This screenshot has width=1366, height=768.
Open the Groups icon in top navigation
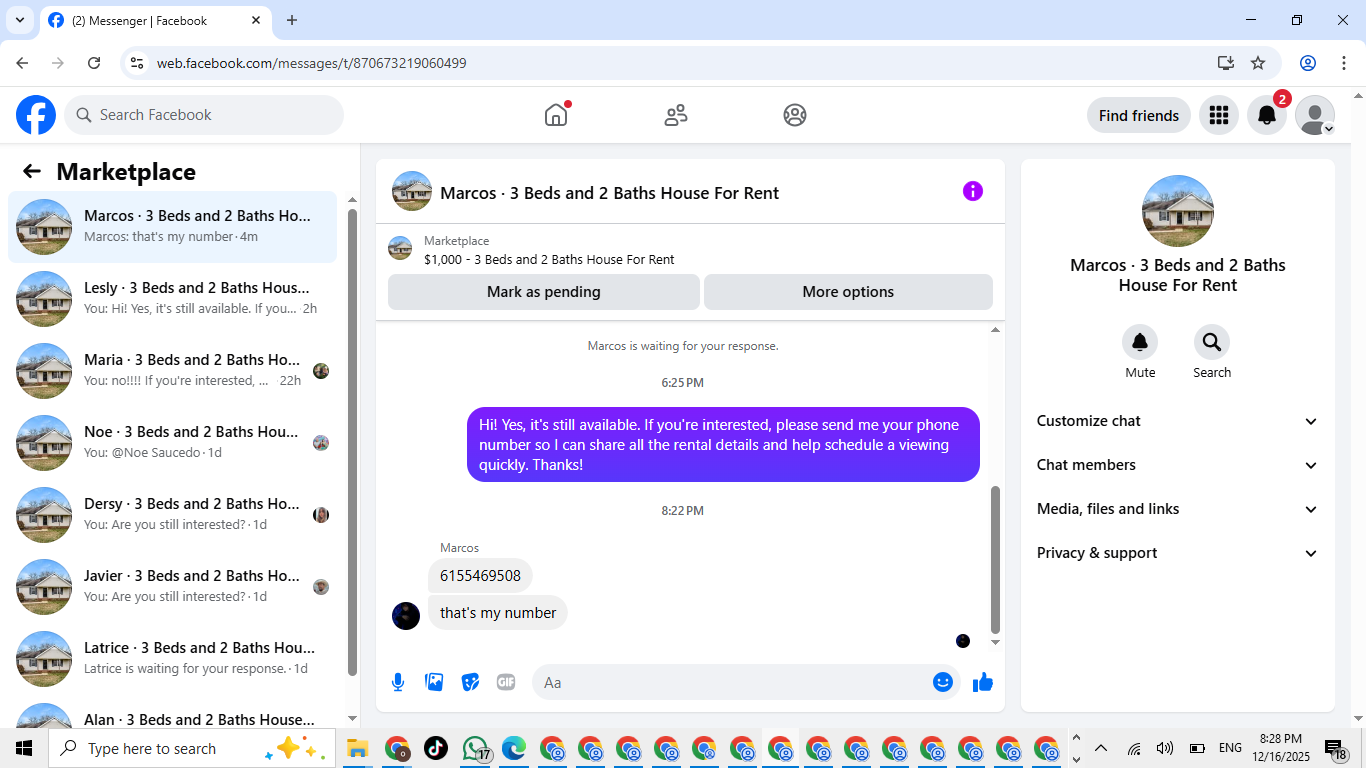(795, 115)
